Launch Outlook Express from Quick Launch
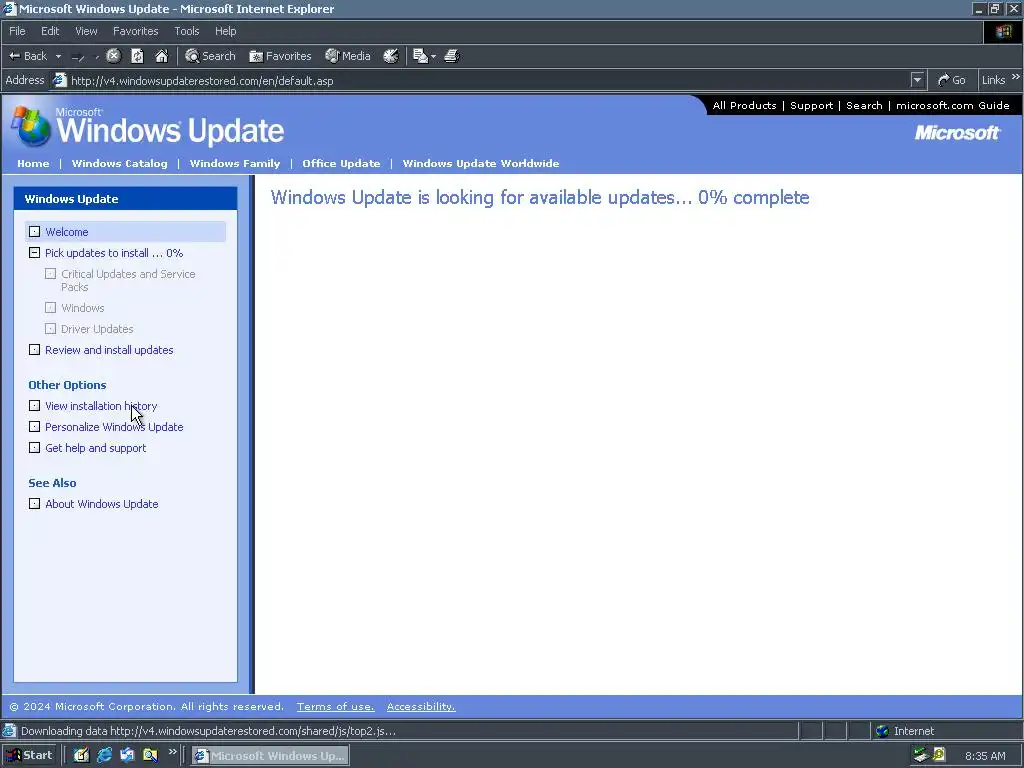Image resolution: width=1024 pixels, height=768 pixels. pyautogui.click(x=127, y=756)
